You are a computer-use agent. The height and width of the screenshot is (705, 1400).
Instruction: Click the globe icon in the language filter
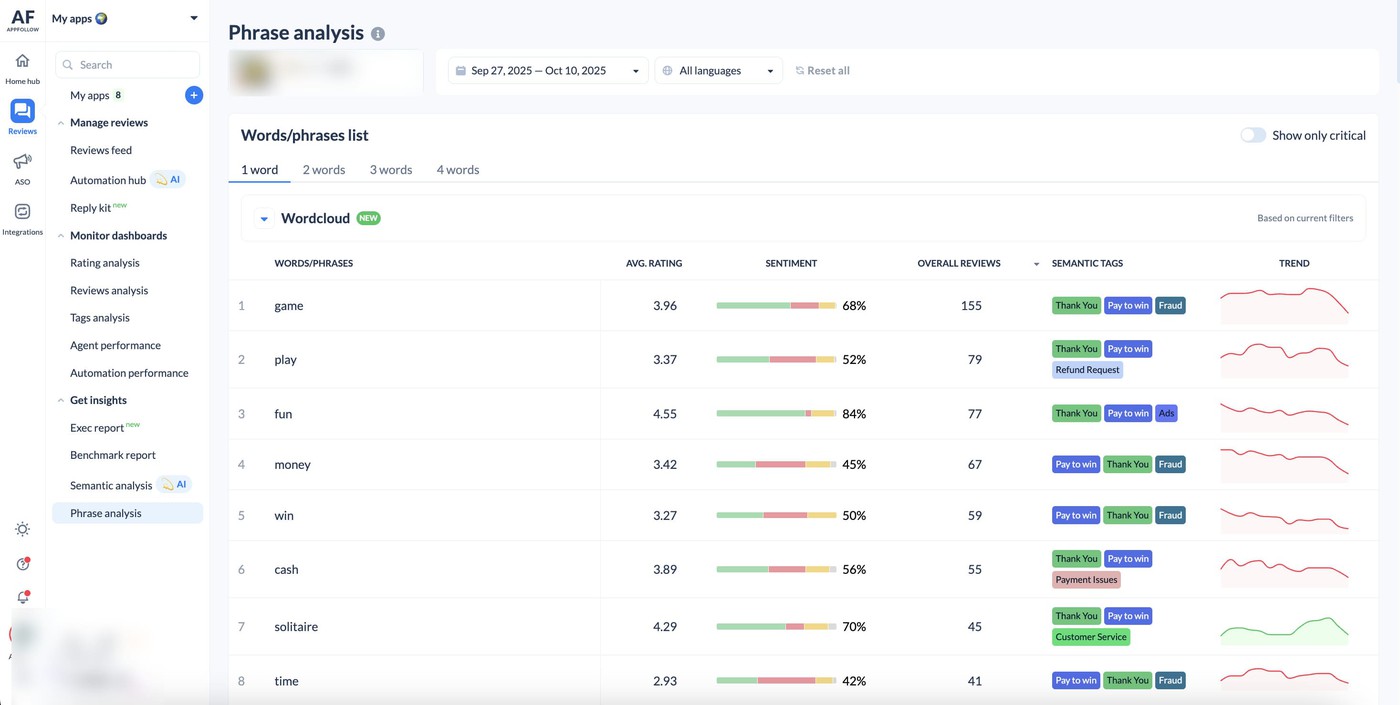pos(667,71)
